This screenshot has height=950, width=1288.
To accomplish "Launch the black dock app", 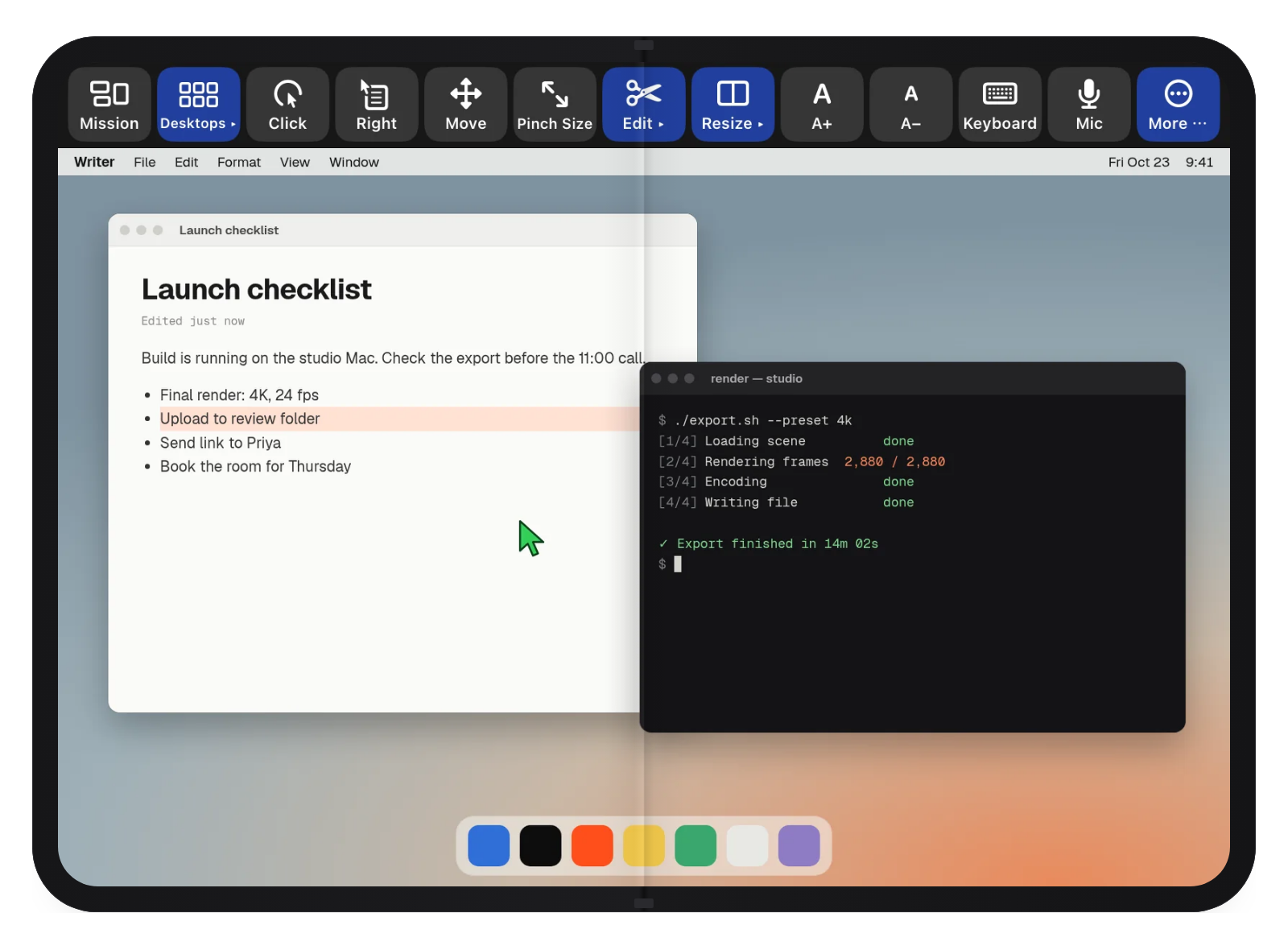I will pos(540,845).
